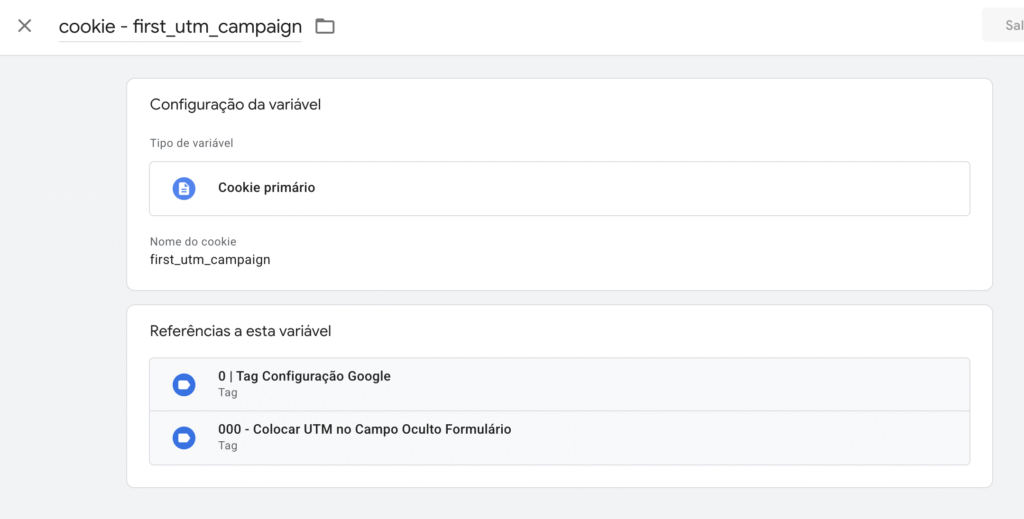Click the folder icon beside the variable name
1024x519 pixels.
coord(325,26)
